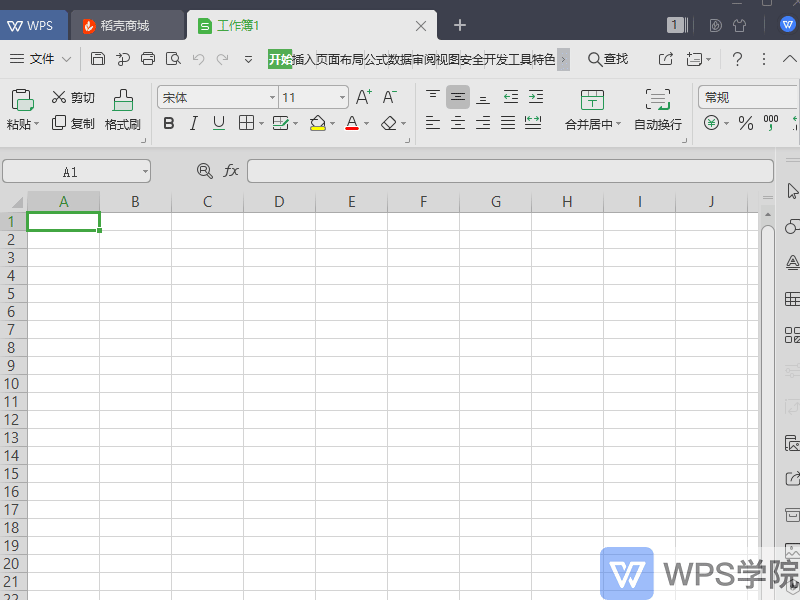
Task: Click the Print icon in quick access toolbar
Action: point(148,59)
